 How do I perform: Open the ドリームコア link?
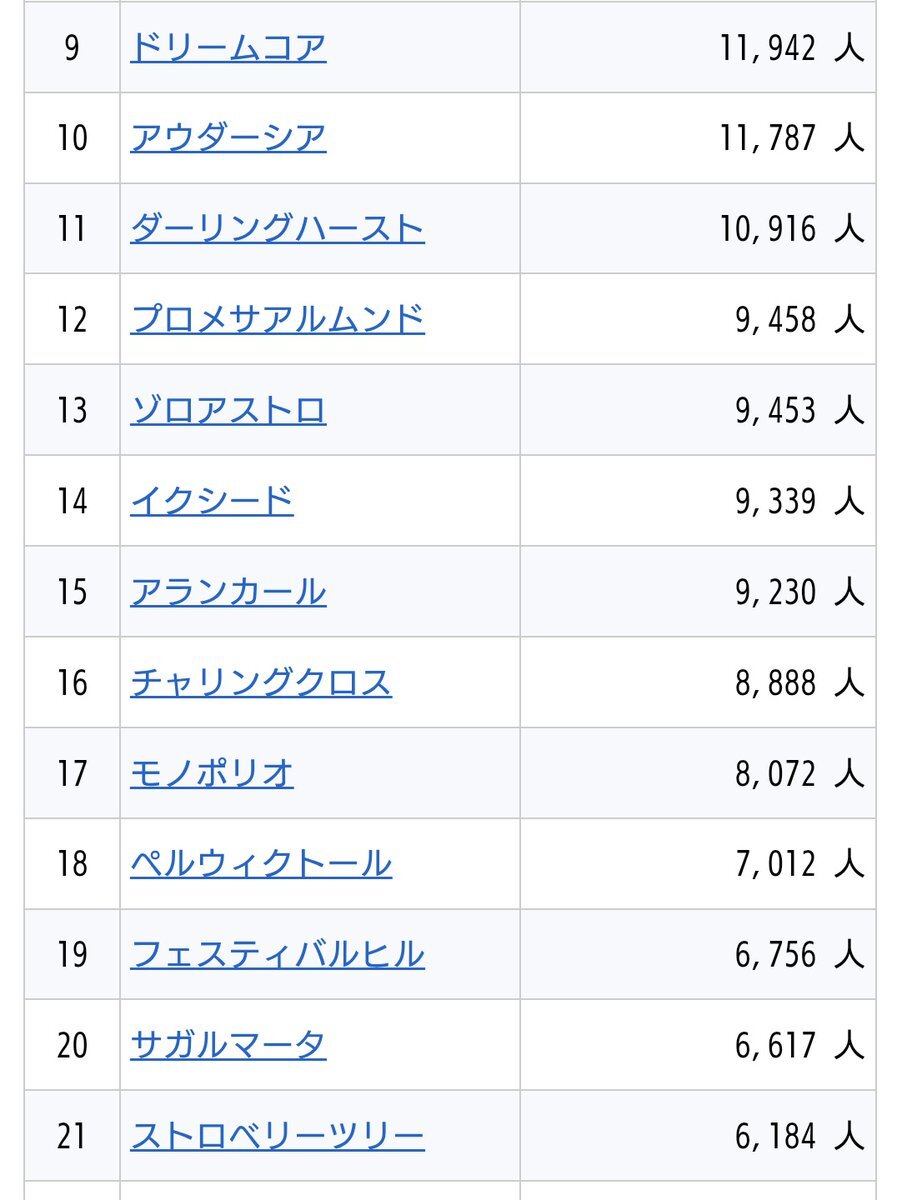point(228,48)
